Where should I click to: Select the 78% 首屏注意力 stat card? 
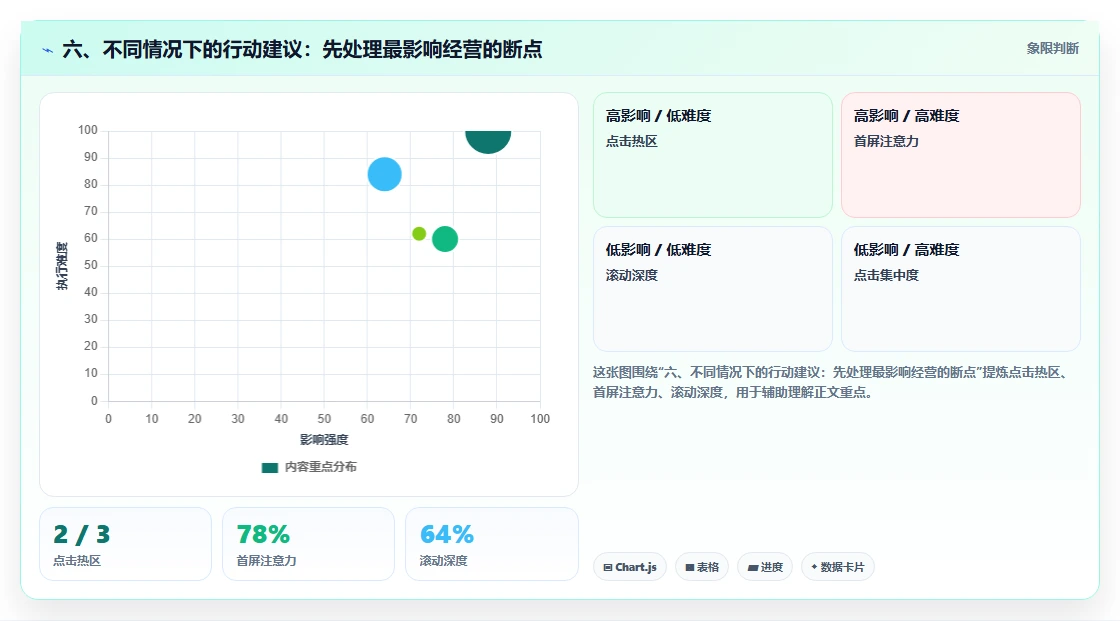pos(309,544)
